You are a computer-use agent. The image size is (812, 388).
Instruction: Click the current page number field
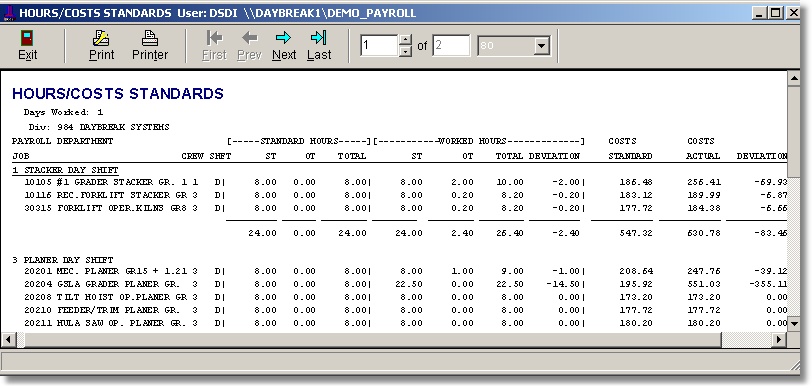(379, 46)
